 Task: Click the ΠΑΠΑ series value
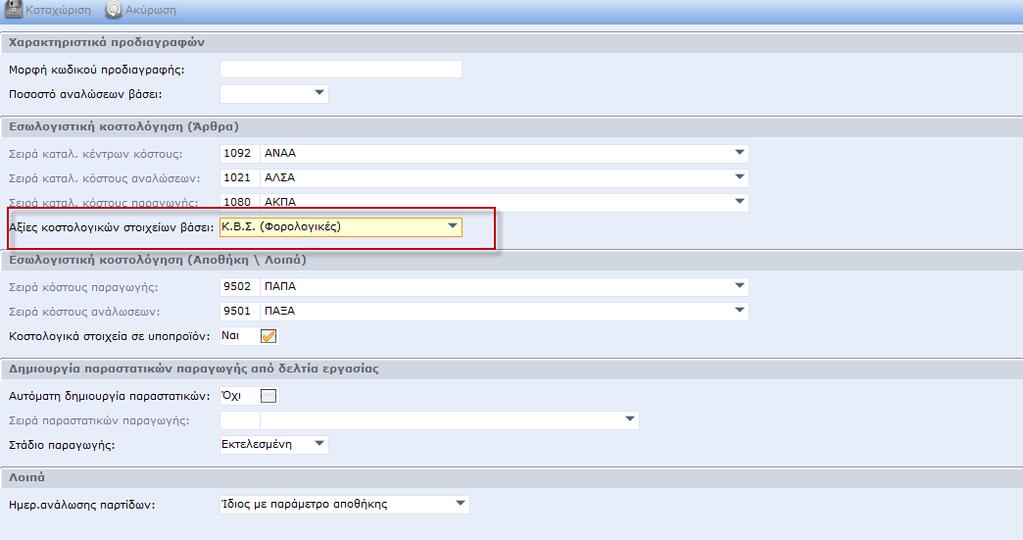pos(280,286)
